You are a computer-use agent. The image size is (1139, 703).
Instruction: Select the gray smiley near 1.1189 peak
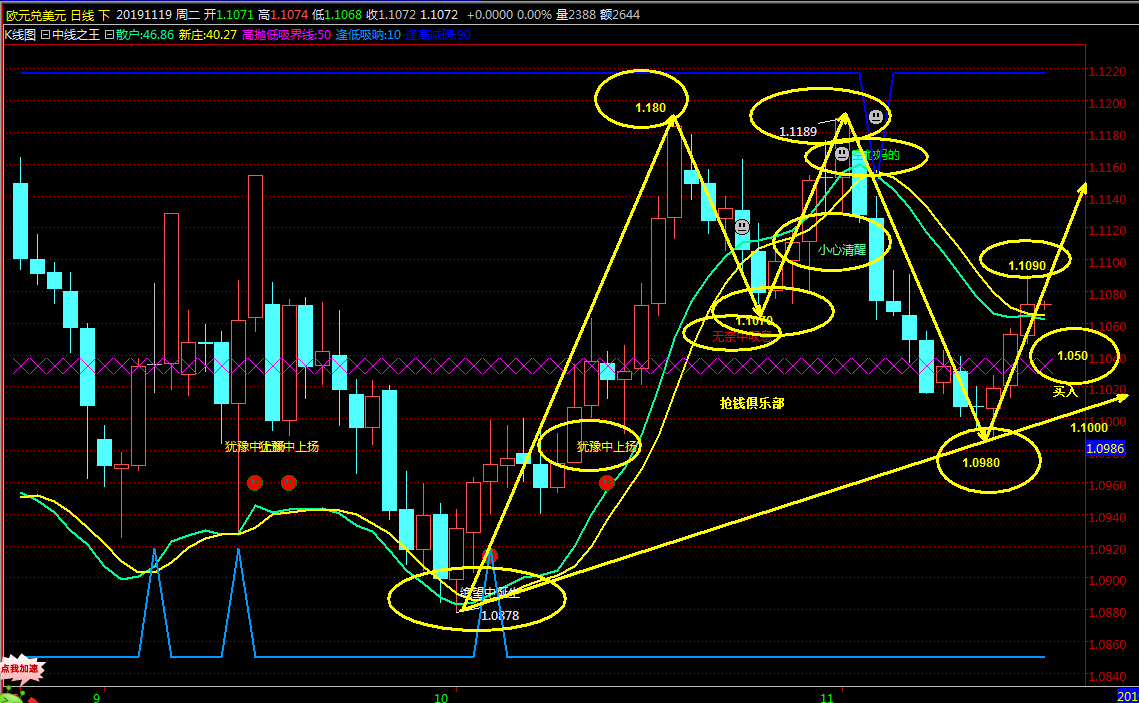click(876, 116)
